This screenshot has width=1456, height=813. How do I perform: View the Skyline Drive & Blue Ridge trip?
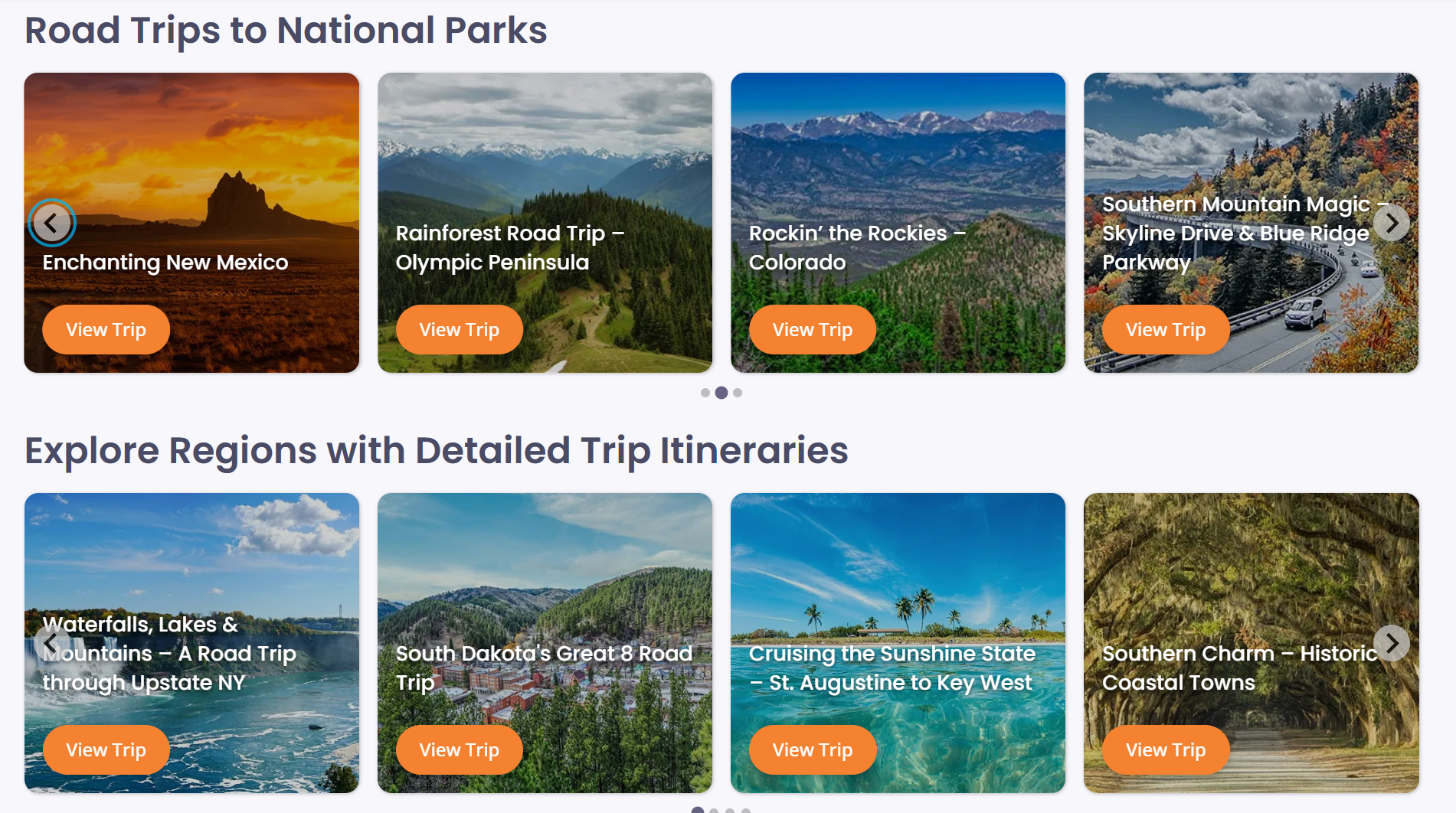(x=1165, y=330)
